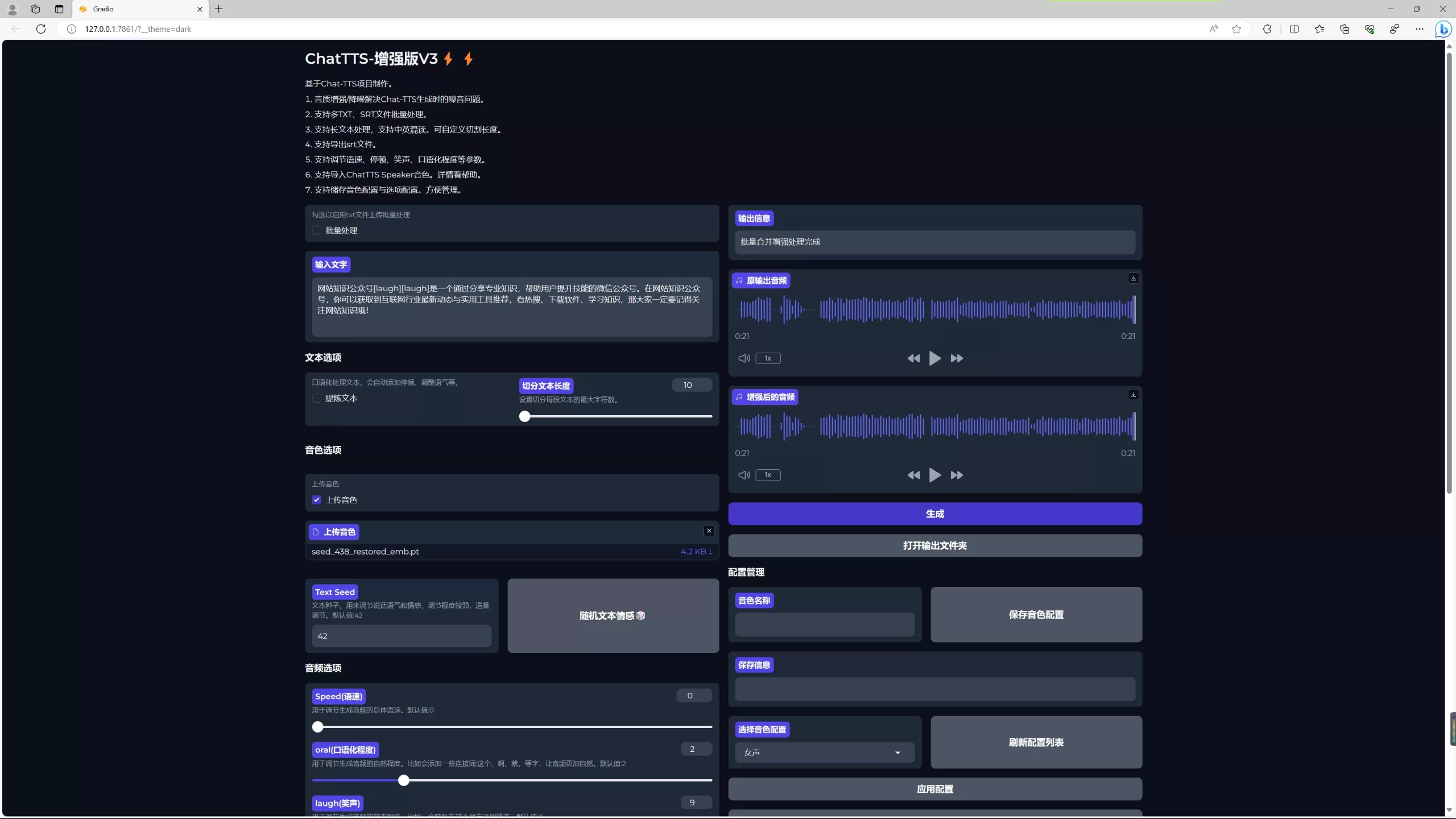Change 1x playback speed on original audio
The image size is (1456, 819).
click(768, 358)
